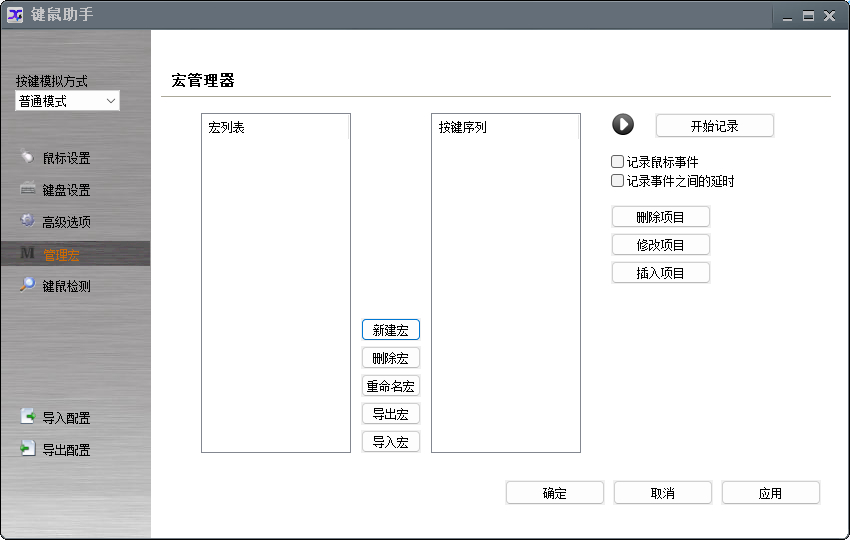
Task: Click the 删除项目 button
Action: click(660, 217)
